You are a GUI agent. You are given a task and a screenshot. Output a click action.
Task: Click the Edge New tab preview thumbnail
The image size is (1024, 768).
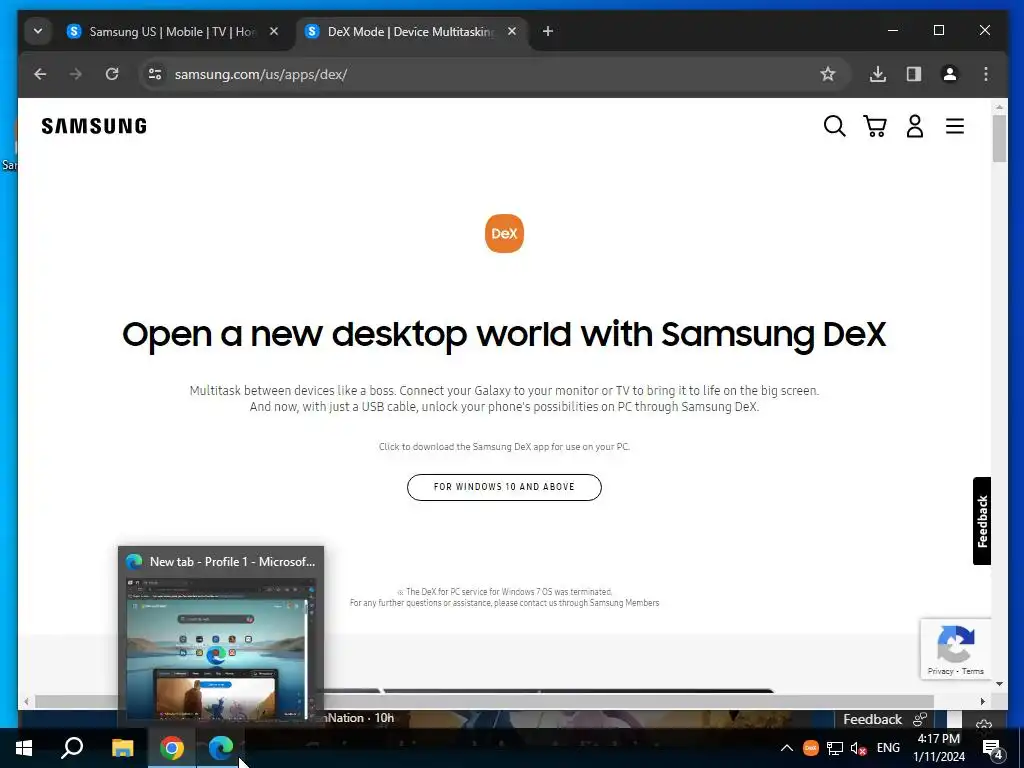tap(221, 648)
